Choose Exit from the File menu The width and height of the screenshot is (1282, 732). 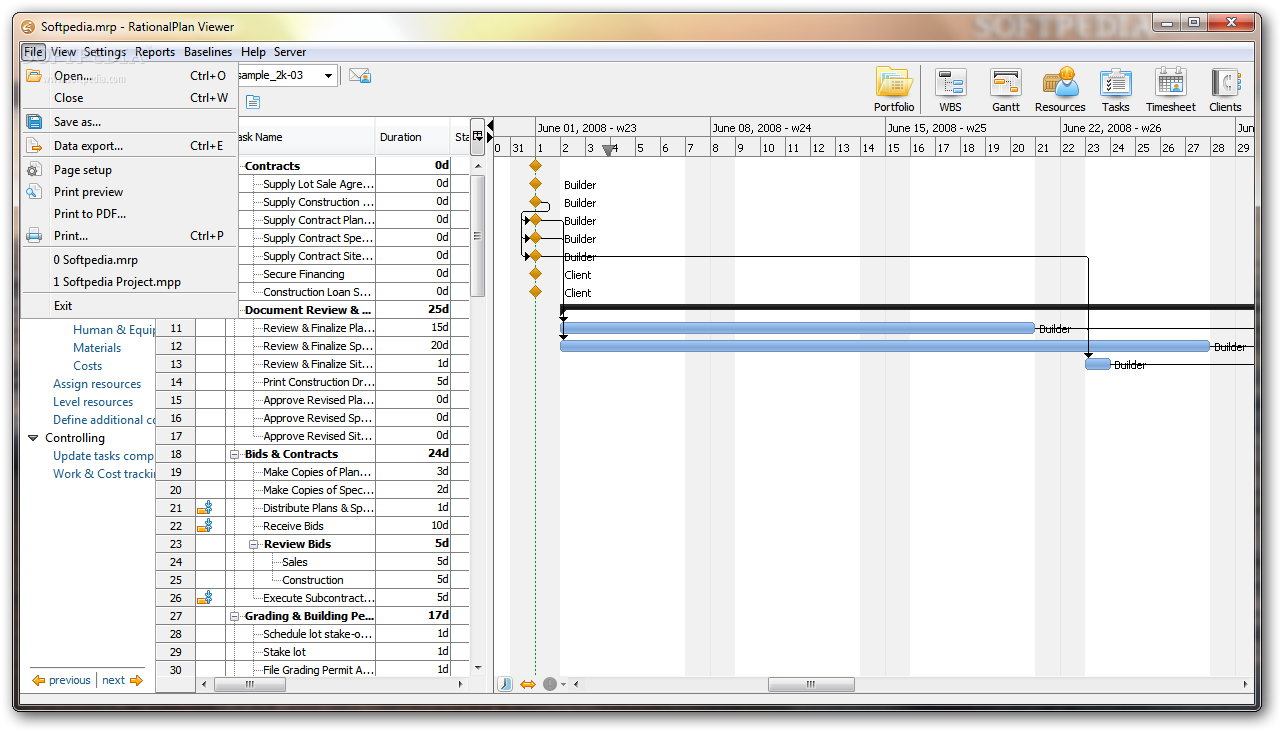pyautogui.click(x=129, y=306)
